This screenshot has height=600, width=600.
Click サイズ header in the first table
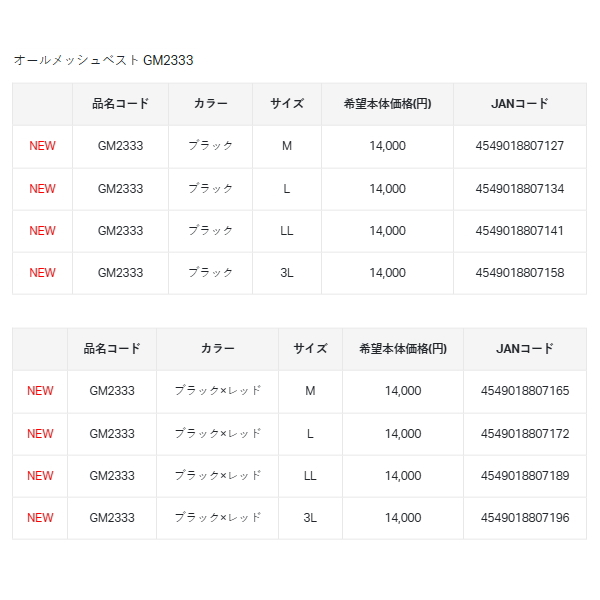(x=287, y=104)
